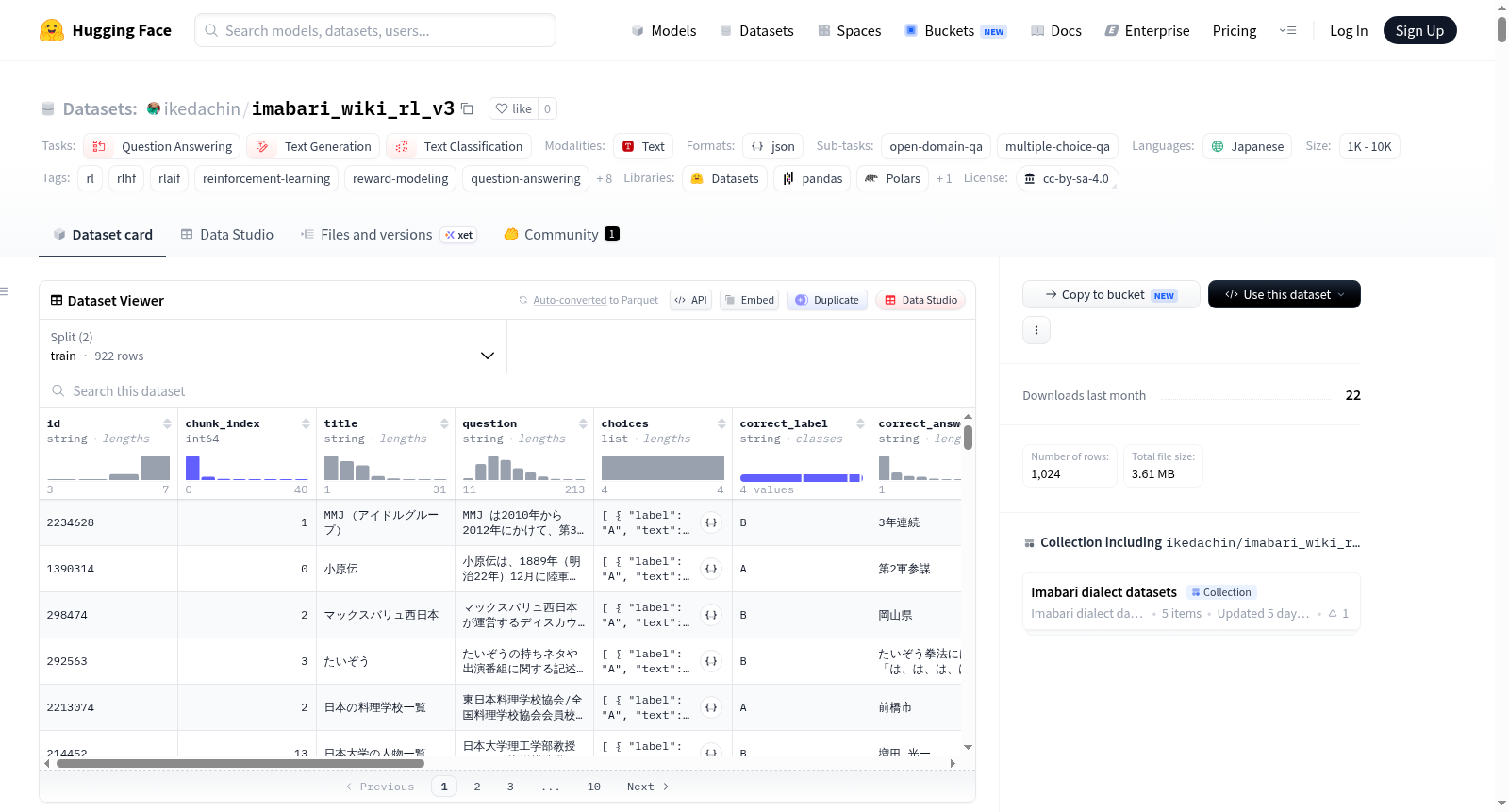This screenshot has width=1509, height=812.
Task: Click the pandas library tag
Action: (x=812, y=178)
